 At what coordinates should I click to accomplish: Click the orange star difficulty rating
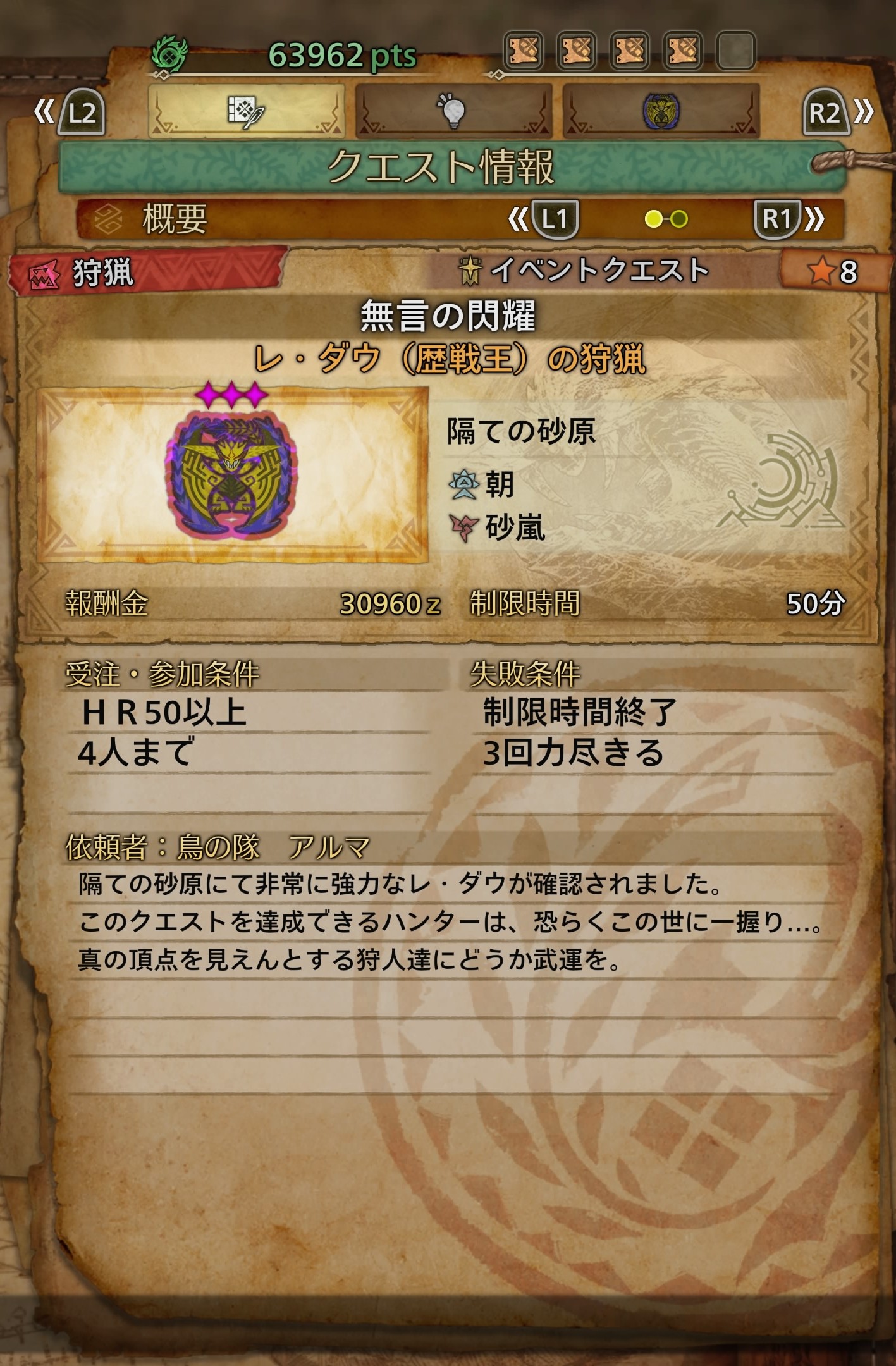click(x=832, y=272)
